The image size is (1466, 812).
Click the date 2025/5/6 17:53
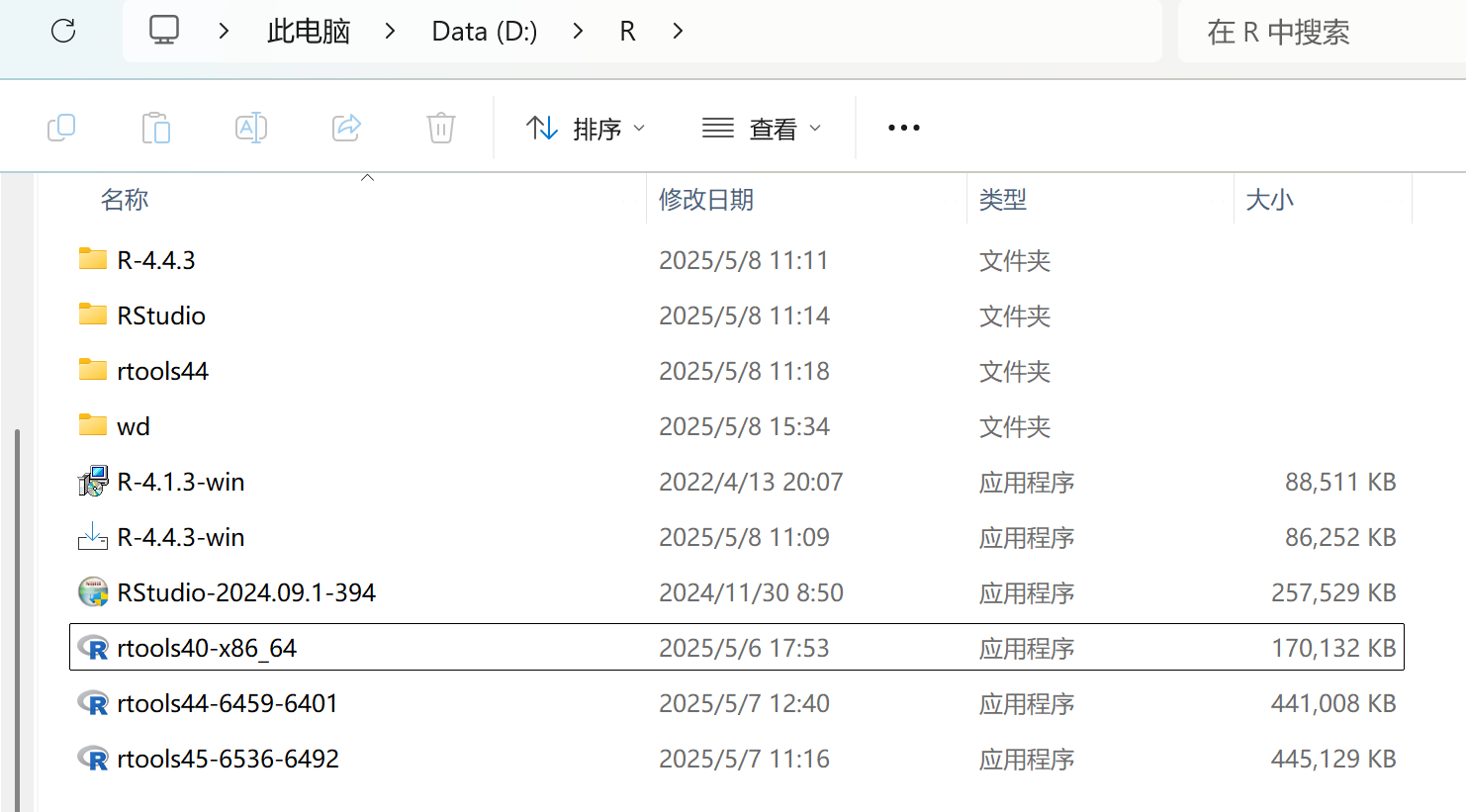[x=745, y=648]
